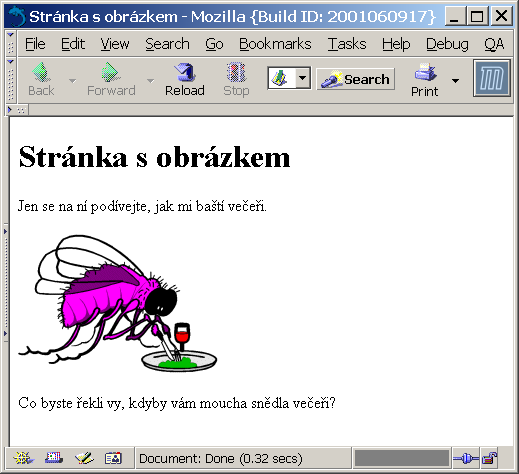Image resolution: width=519 pixels, height=474 pixels.
Task: Open Mail from the status bar icon
Action: pos(54,458)
